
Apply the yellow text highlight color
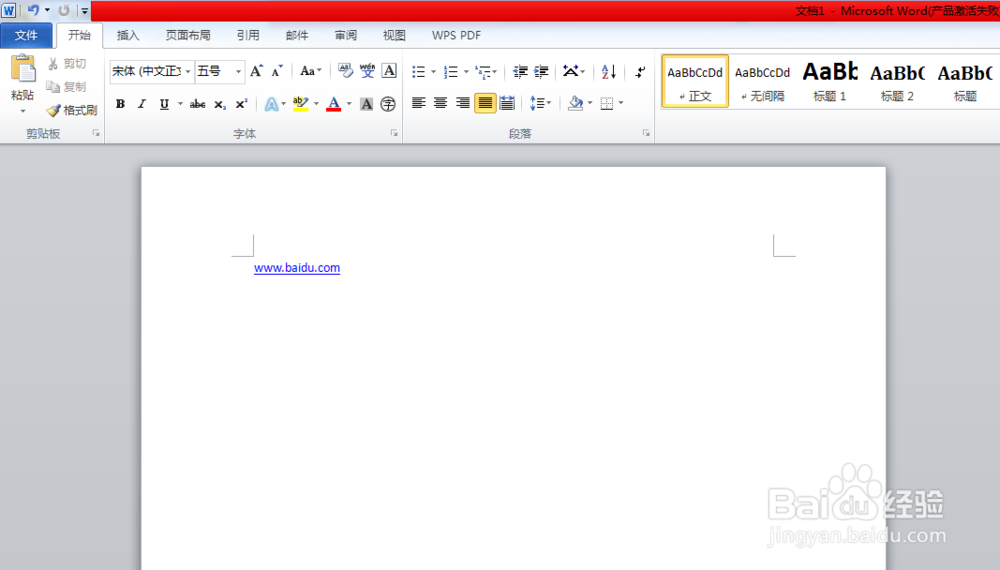(x=300, y=104)
